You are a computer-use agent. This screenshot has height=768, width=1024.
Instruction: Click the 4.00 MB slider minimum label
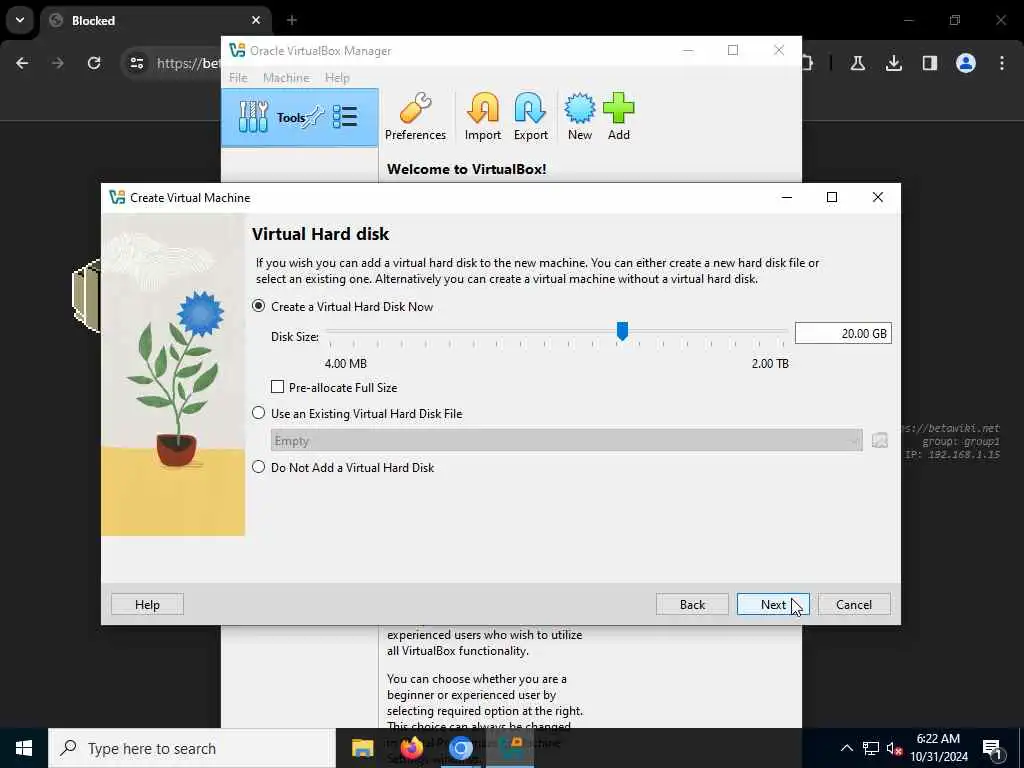345,364
